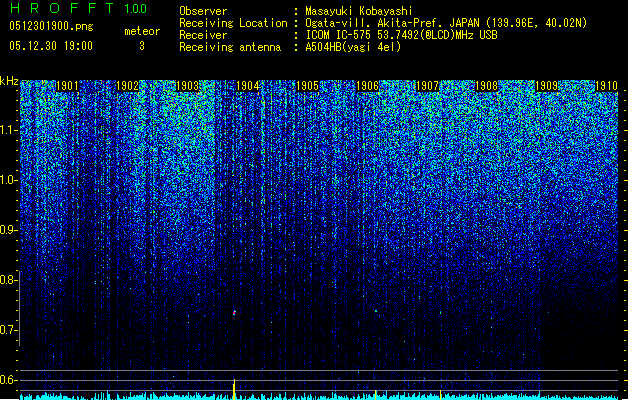Click the meteor label
The image size is (629, 400).
[x=142, y=31]
